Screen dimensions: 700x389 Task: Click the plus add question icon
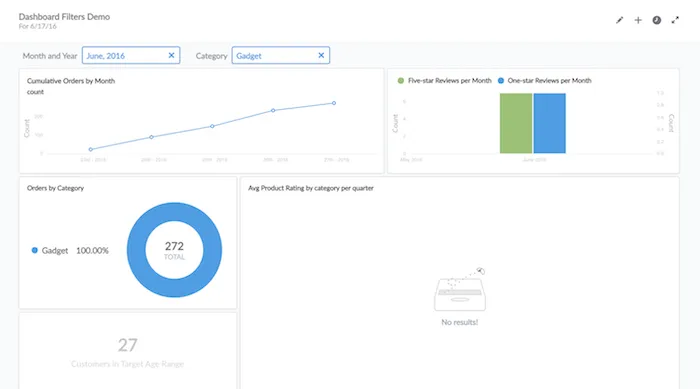[x=638, y=20]
